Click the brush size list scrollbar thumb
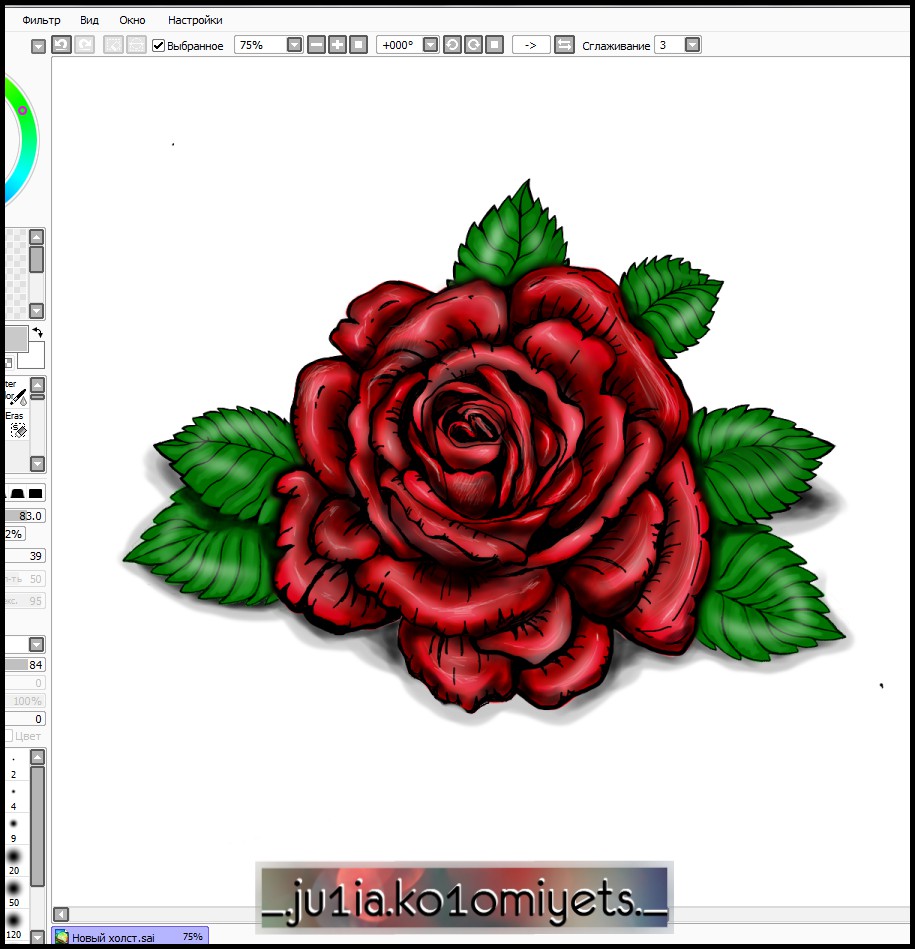The width and height of the screenshot is (915, 949). [x=37, y=826]
